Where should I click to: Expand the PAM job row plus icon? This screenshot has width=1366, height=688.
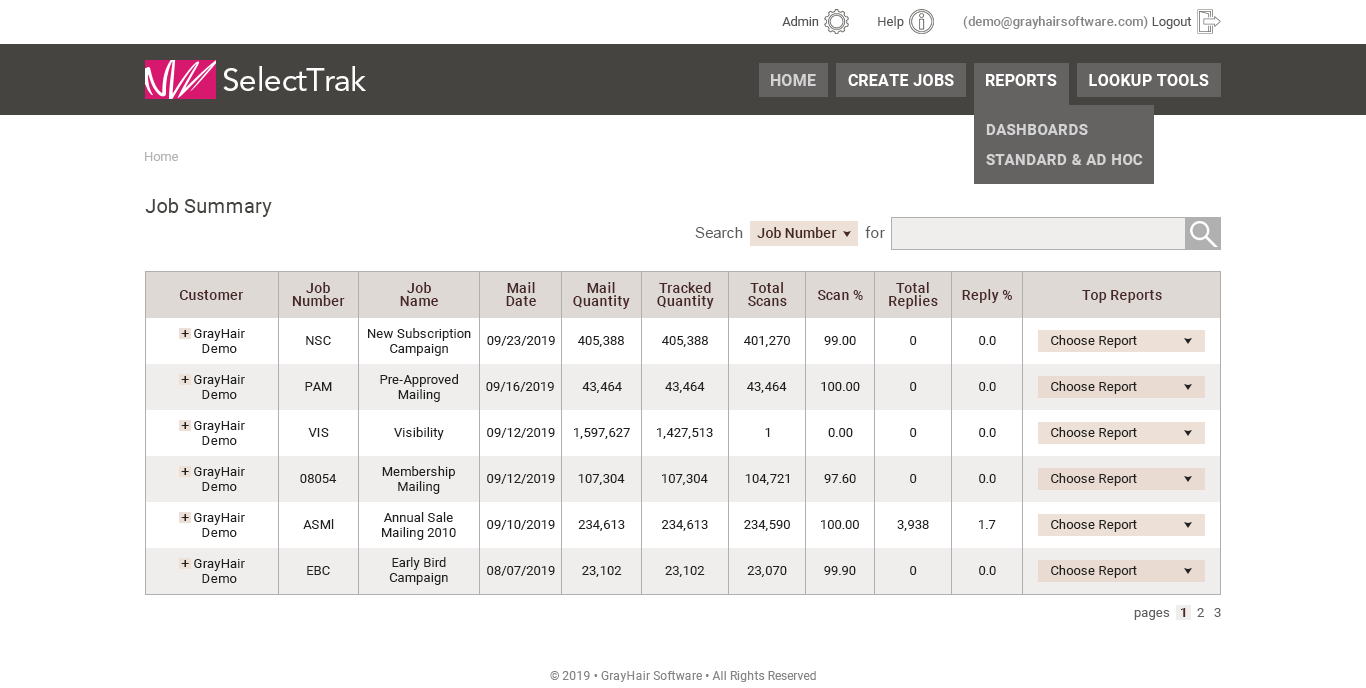tap(185, 380)
